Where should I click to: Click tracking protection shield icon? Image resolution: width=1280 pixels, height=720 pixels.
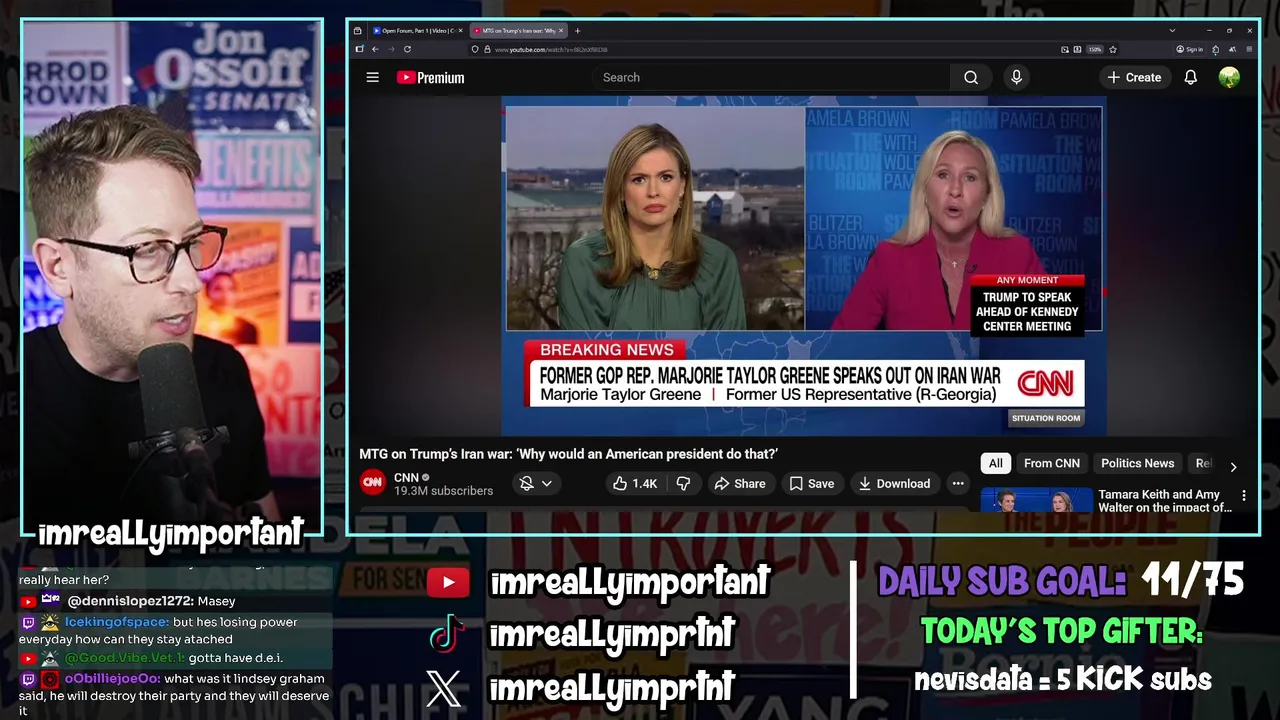(475, 49)
